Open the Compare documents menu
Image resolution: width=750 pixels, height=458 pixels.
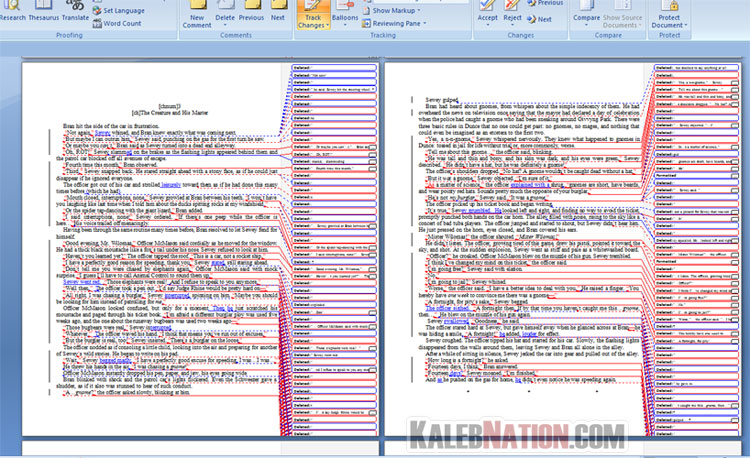[586, 14]
